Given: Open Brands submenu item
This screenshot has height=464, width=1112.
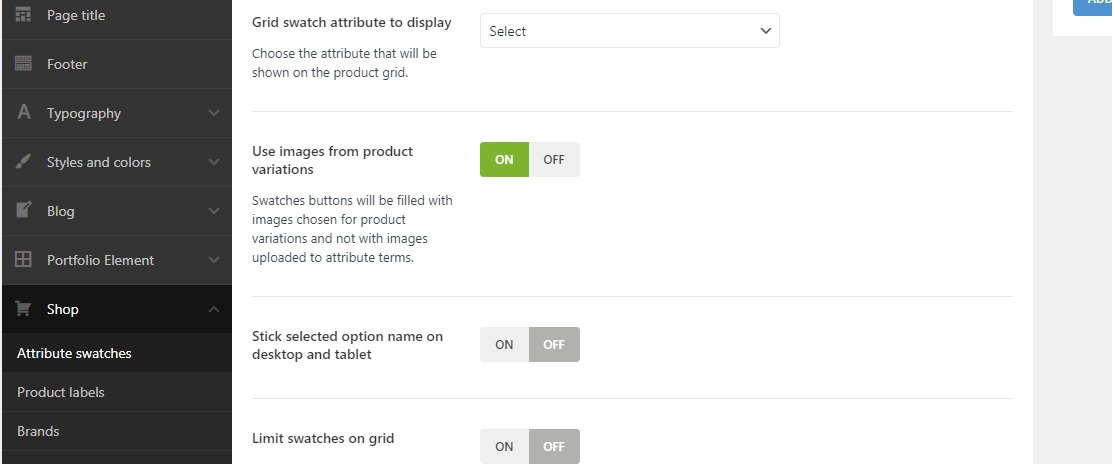Looking at the screenshot, I should [38, 431].
